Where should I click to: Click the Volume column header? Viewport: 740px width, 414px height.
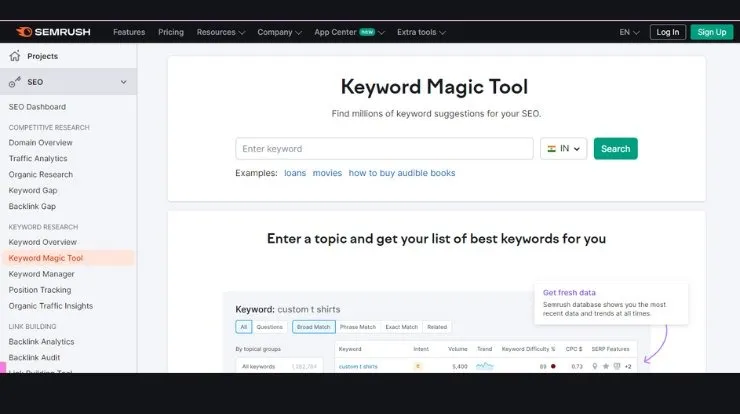point(457,349)
